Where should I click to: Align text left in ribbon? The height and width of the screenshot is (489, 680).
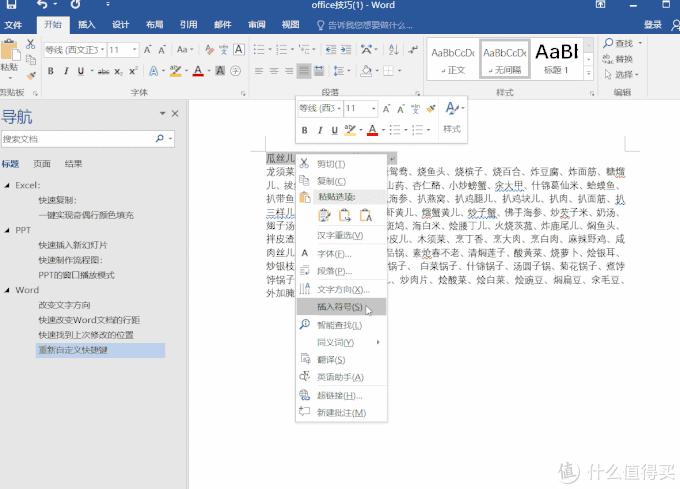pos(259,71)
